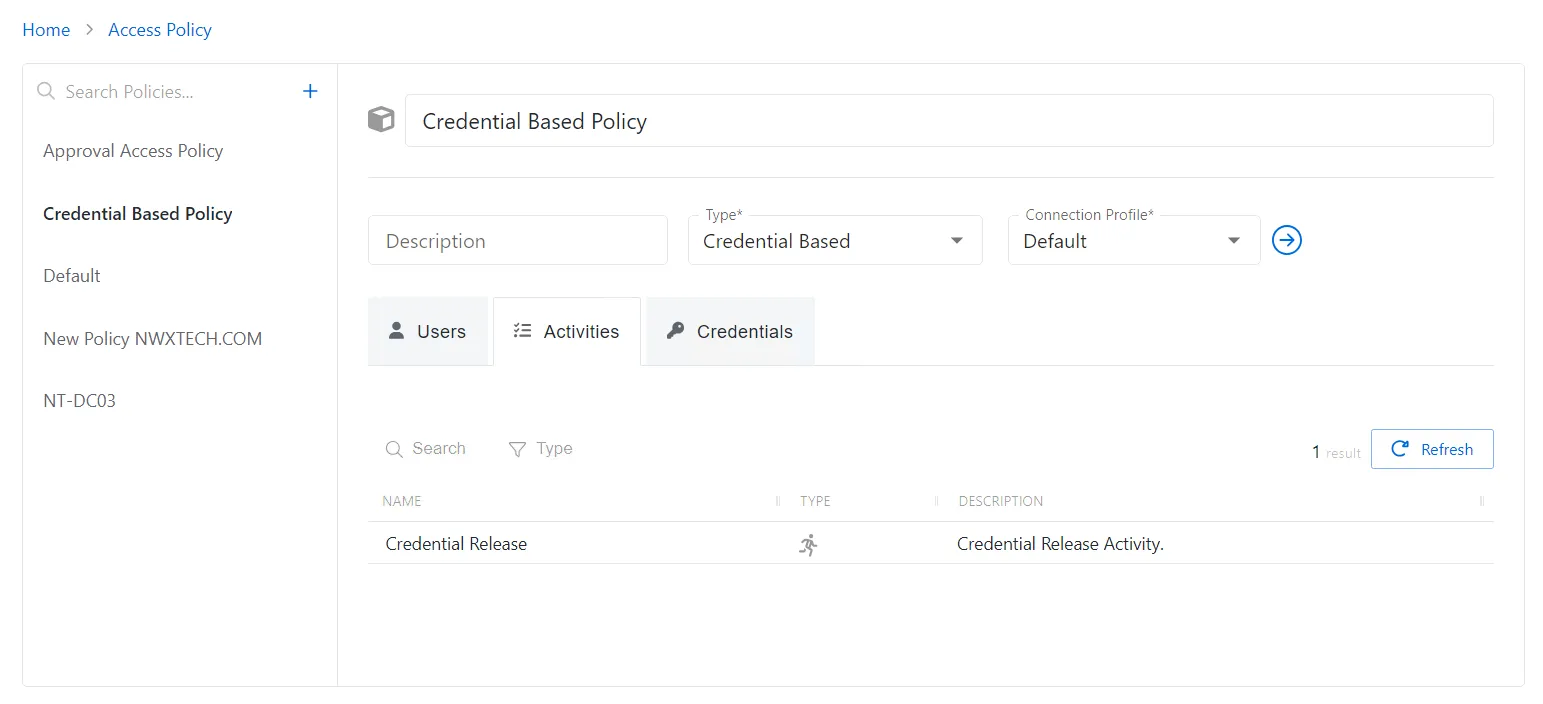The height and width of the screenshot is (704, 1543).
Task: Select New Policy NWXTECH.COM
Action: (153, 339)
